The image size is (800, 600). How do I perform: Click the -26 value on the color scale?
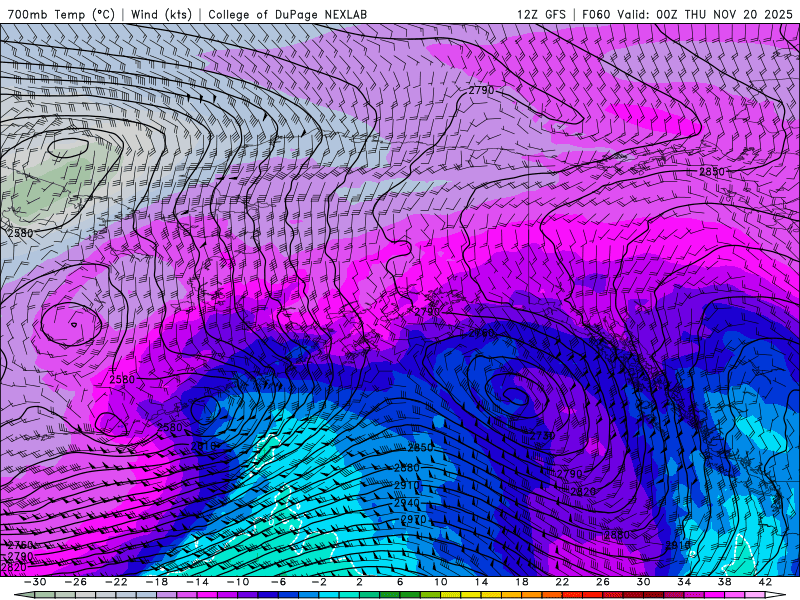(x=76, y=582)
